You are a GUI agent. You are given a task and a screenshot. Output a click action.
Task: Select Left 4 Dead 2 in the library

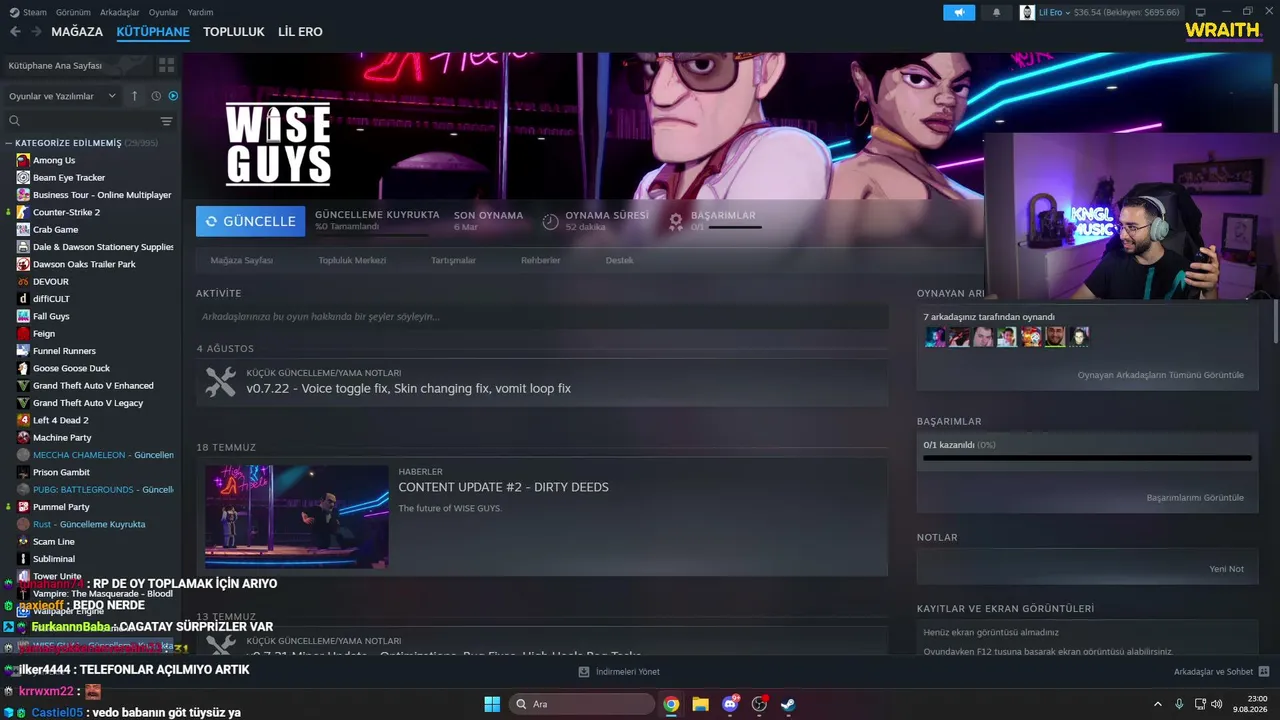(60, 420)
